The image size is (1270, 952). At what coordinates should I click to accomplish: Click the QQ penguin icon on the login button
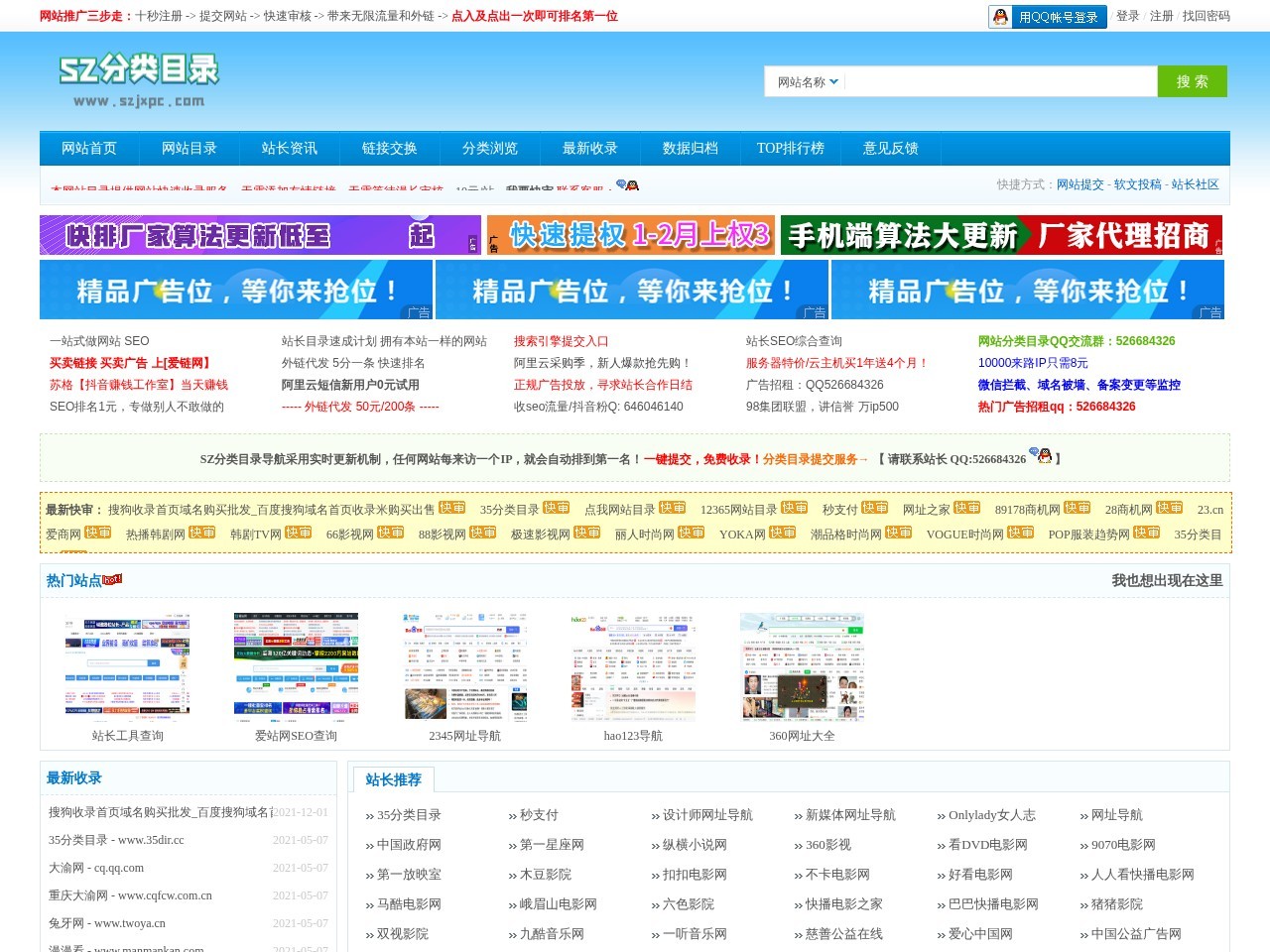point(1001,16)
